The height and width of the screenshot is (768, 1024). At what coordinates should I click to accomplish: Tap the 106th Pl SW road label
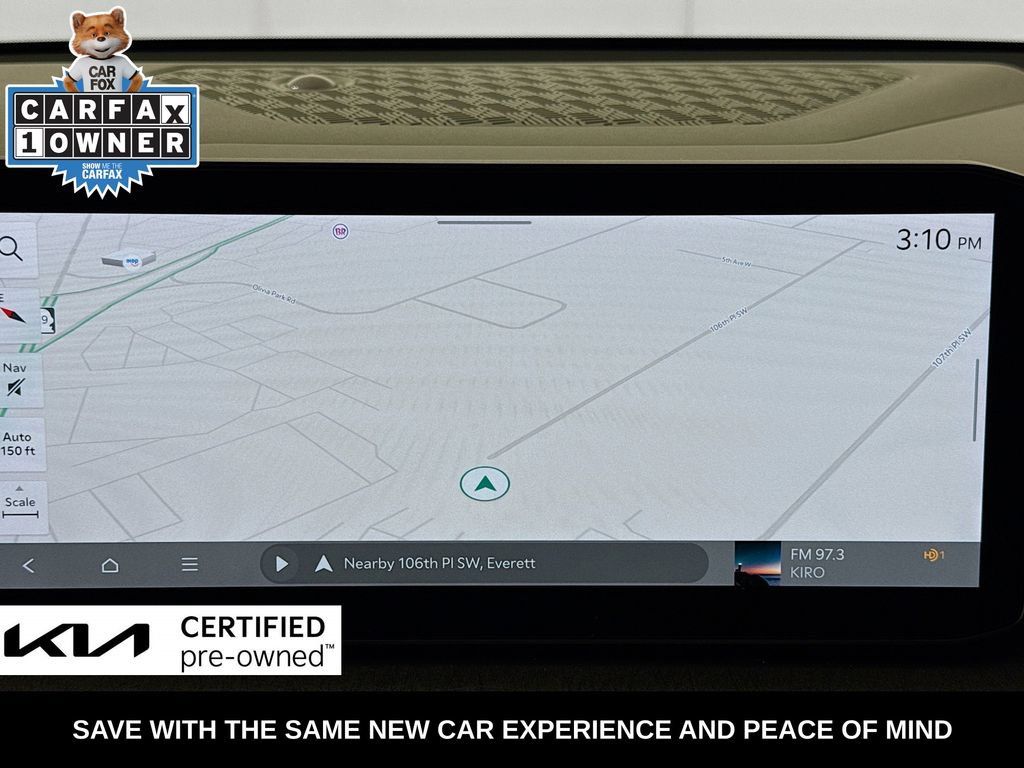(x=728, y=319)
